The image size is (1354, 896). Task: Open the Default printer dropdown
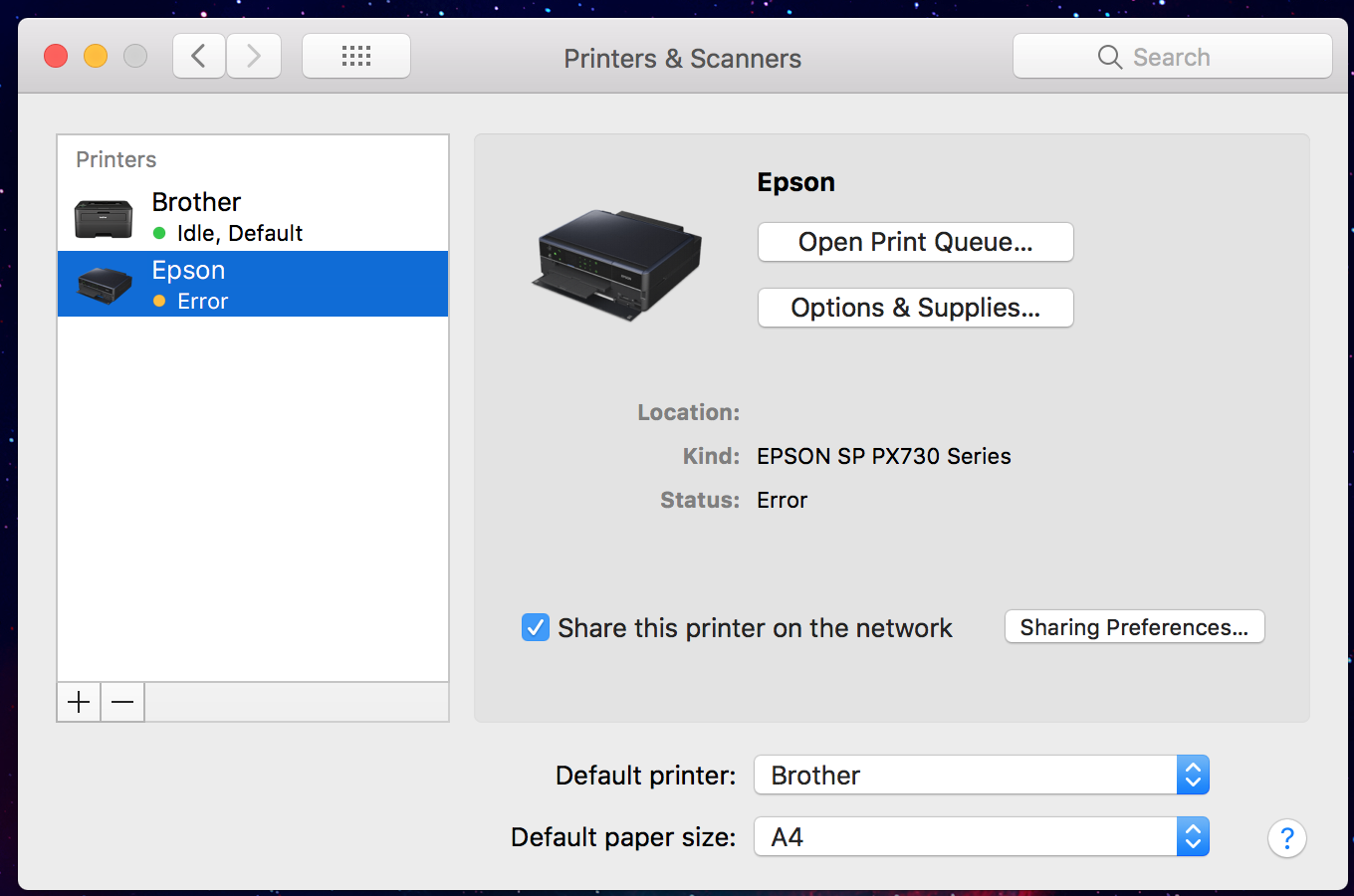click(x=982, y=775)
